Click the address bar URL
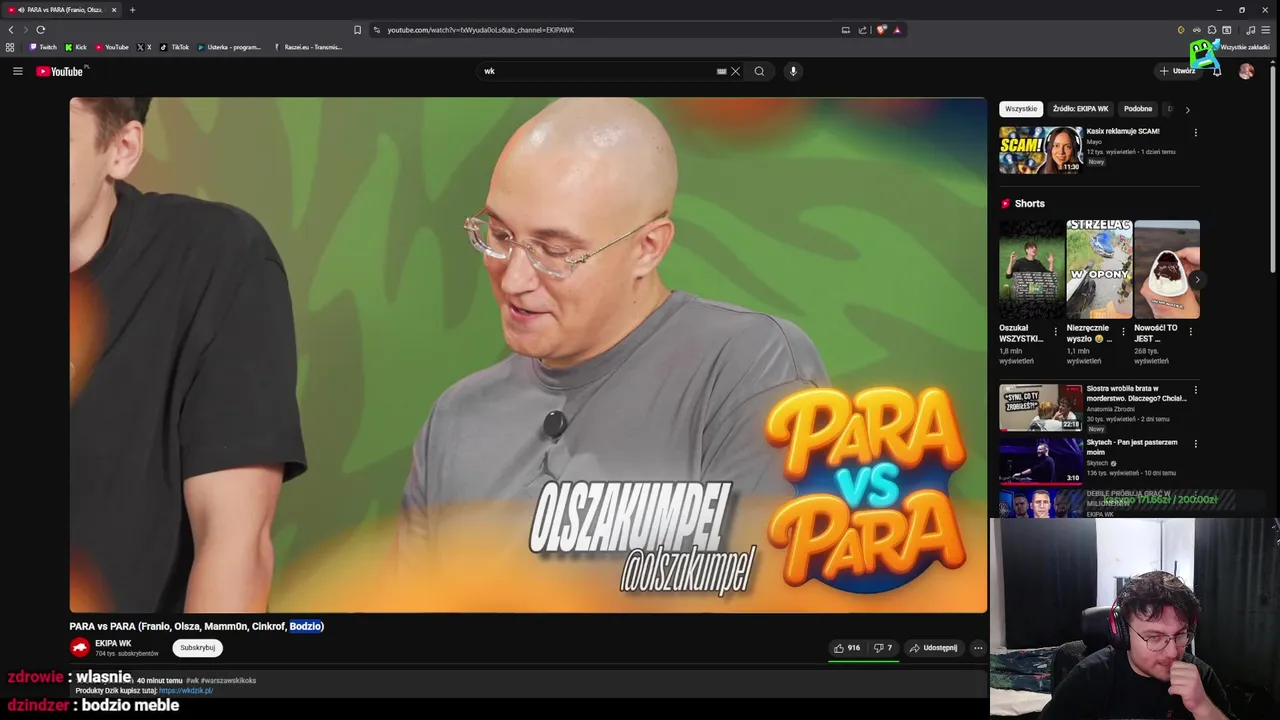This screenshot has width=1280, height=720. pos(480,30)
